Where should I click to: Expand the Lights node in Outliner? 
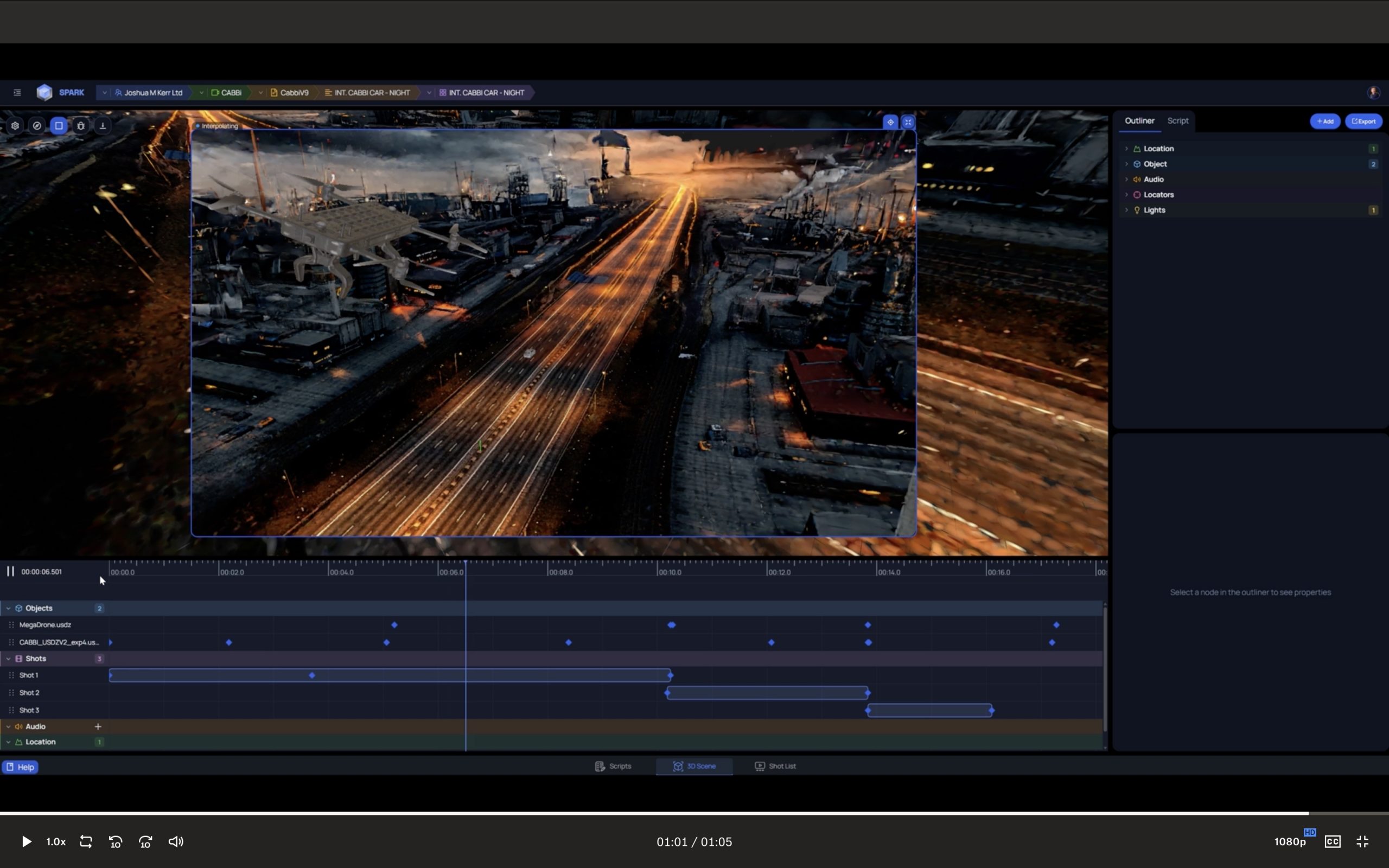coord(1126,210)
